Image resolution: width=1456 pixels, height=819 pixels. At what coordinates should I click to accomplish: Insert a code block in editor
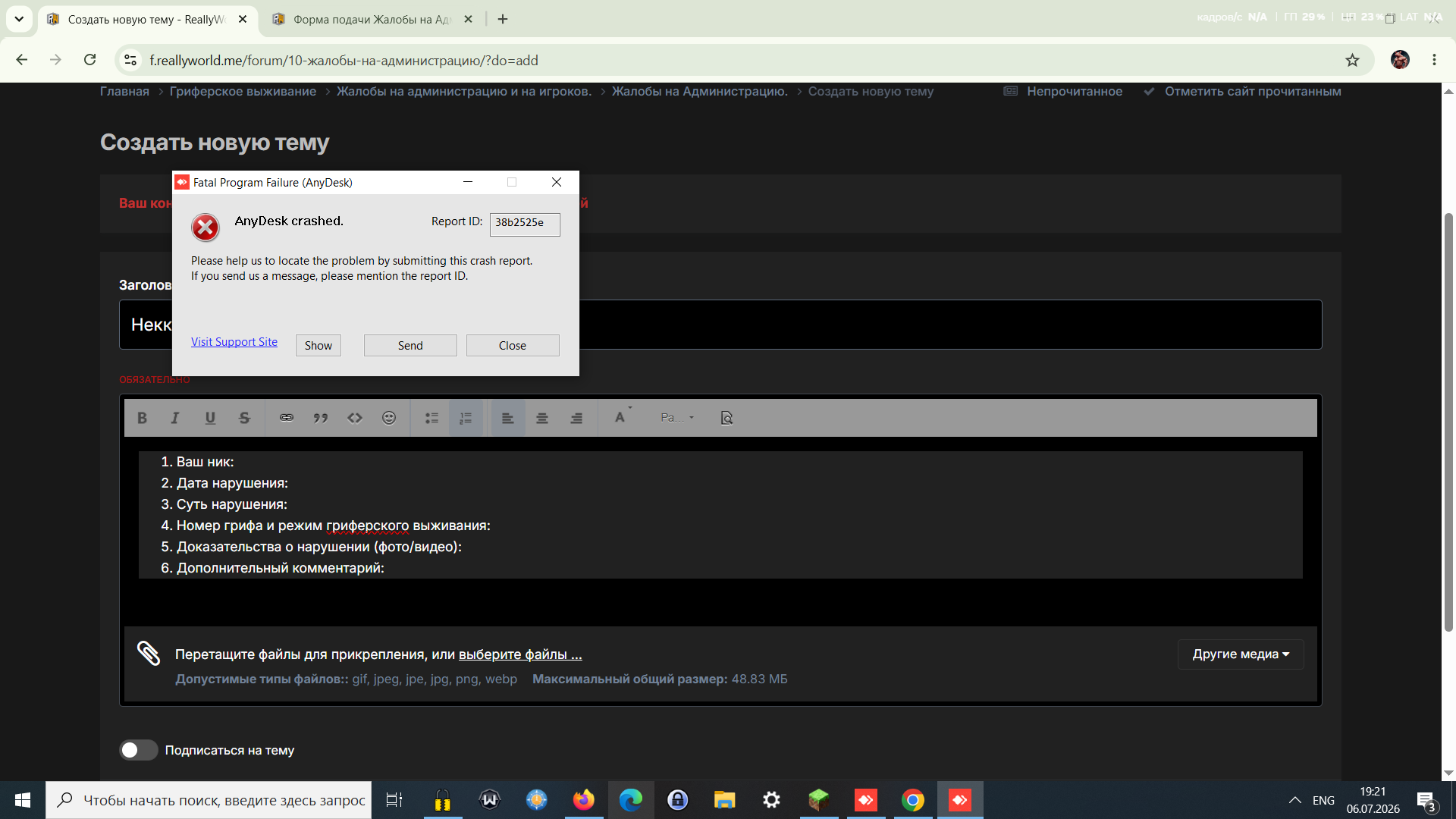tap(355, 418)
